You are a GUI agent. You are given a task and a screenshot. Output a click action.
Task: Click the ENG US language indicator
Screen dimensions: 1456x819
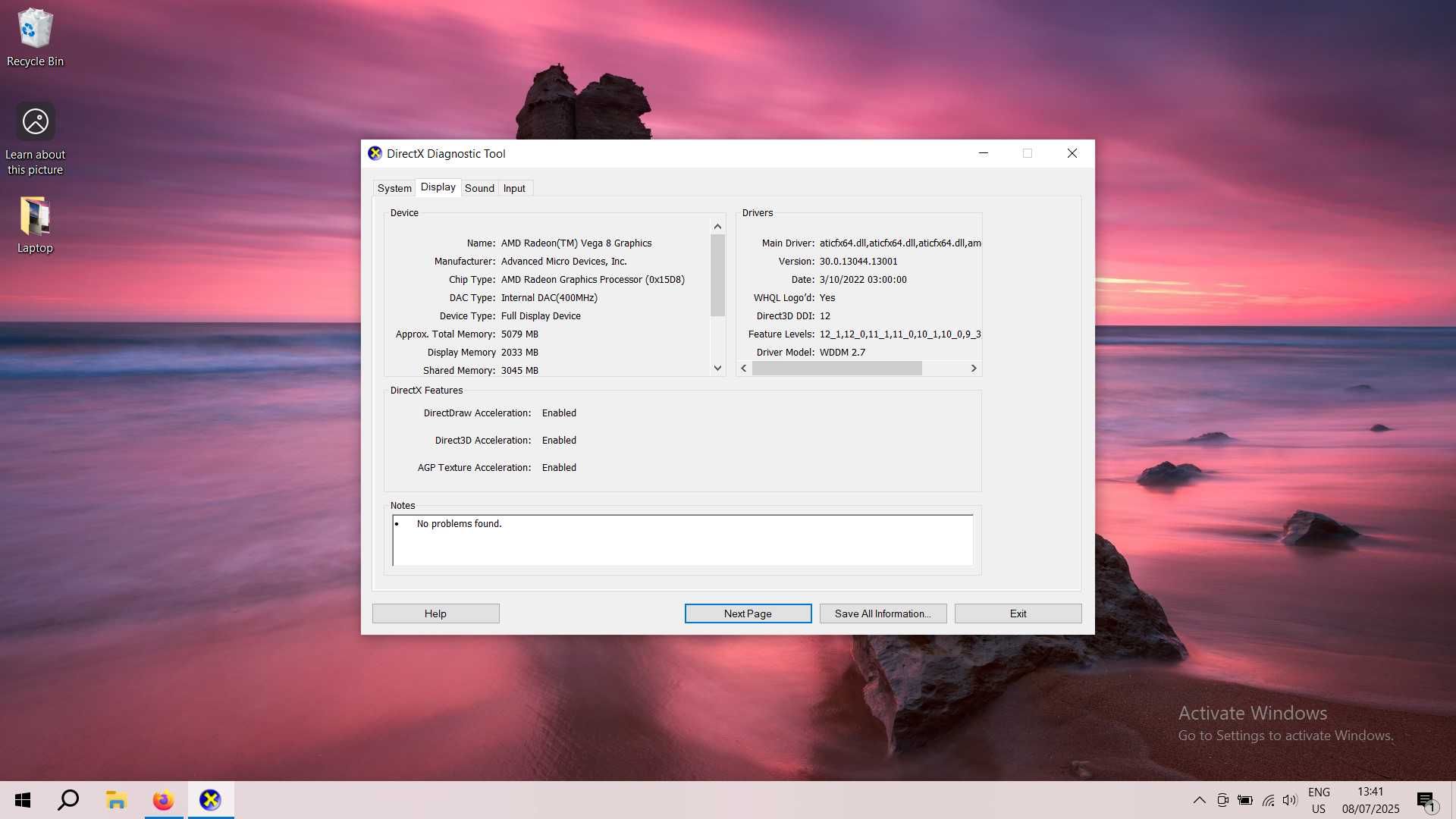point(1319,800)
